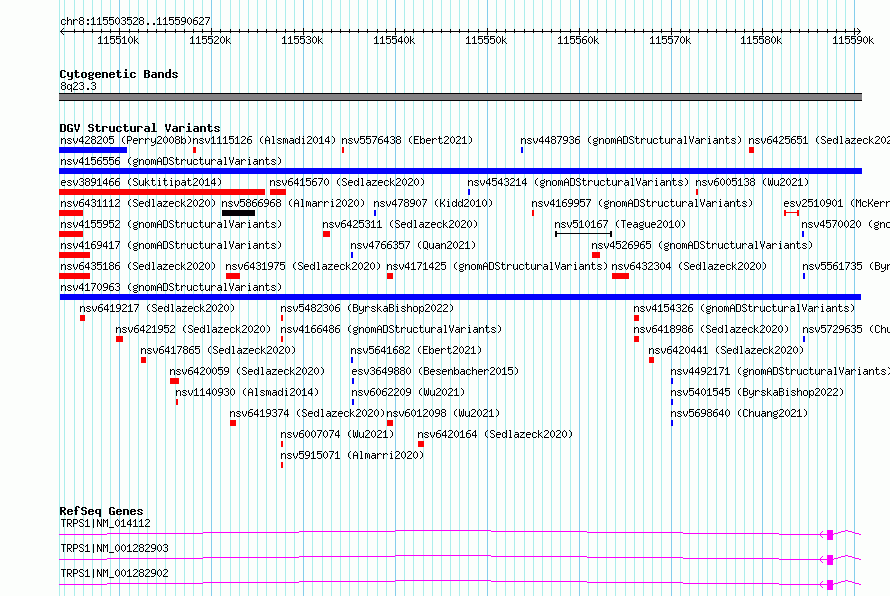Open variant nsv4543214 gnomAD label
This screenshot has height=596, width=890.
(x=578, y=182)
